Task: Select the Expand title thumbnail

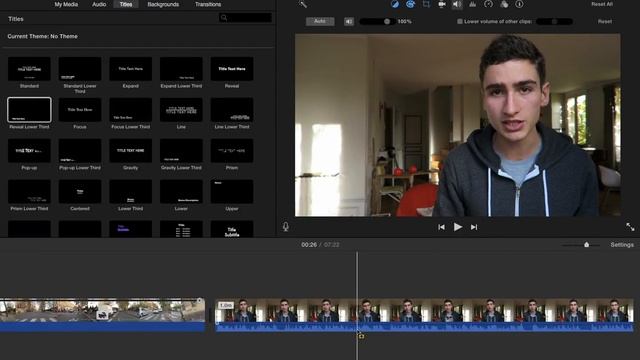Action: (x=131, y=69)
